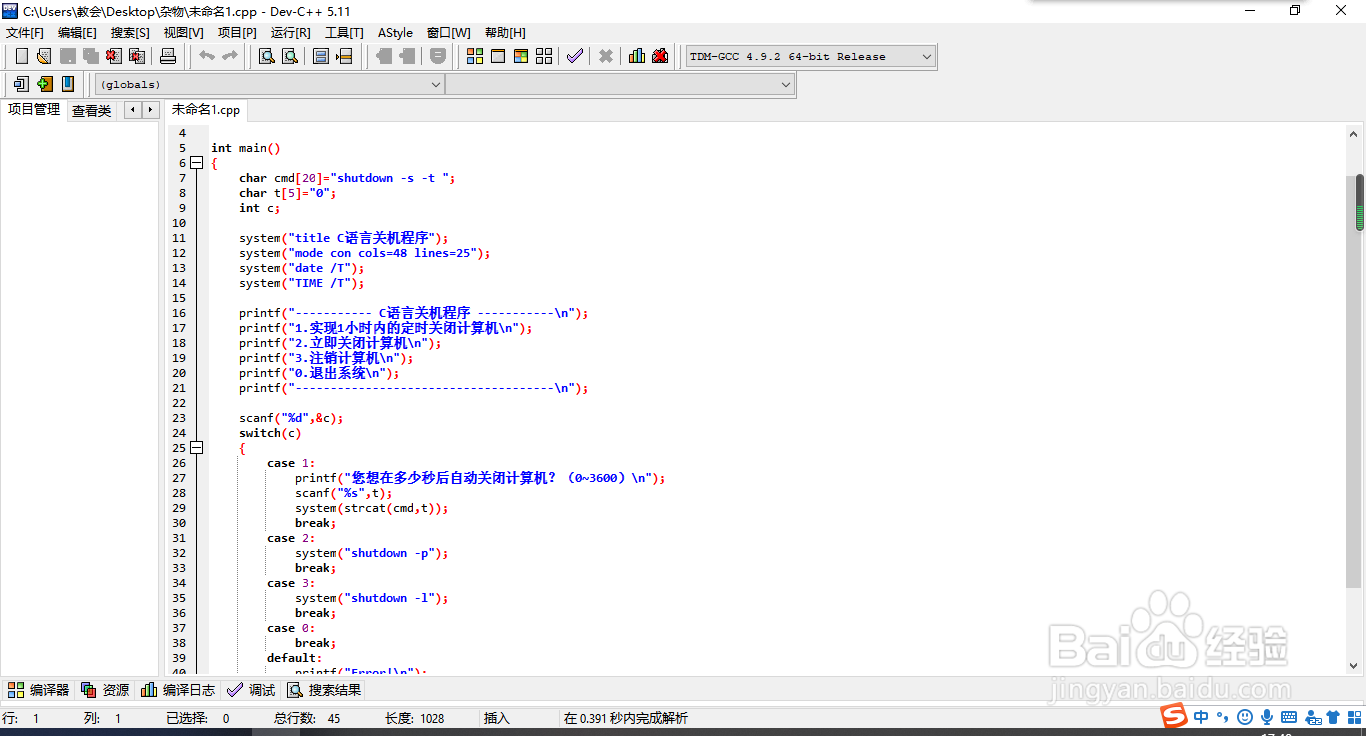Screen dimensions: 1366x736
Task: Click the Run program window icon
Action: click(x=498, y=56)
